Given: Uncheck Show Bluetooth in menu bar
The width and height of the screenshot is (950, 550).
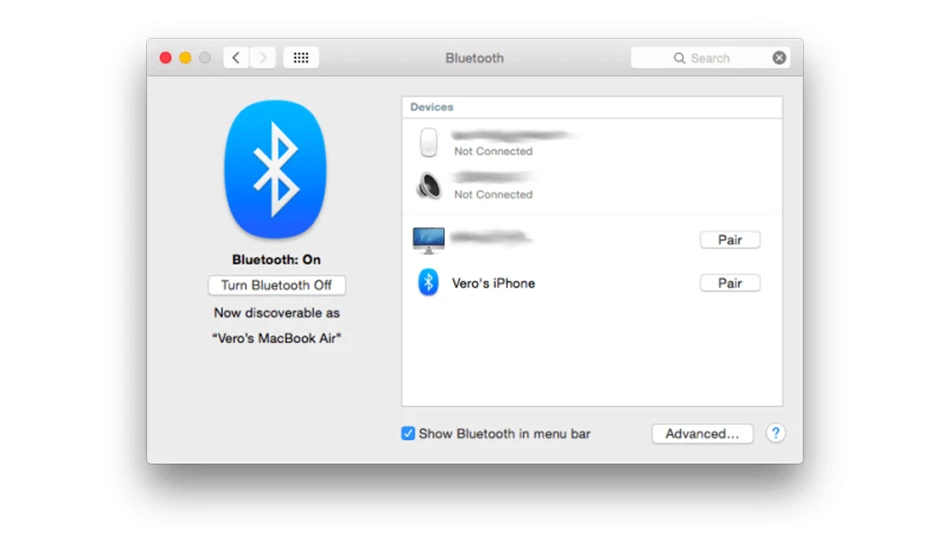Looking at the screenshot, I should coord(408,433).
